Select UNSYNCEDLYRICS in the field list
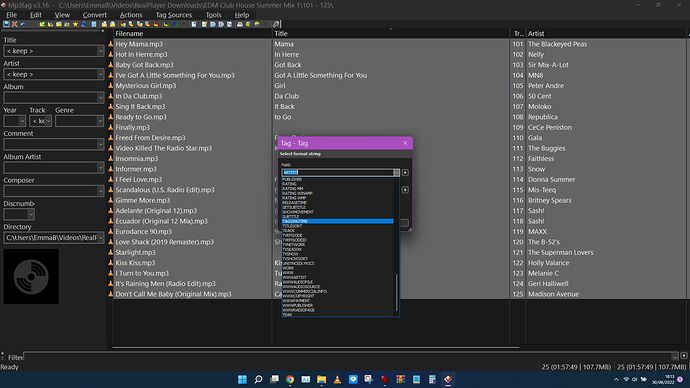The height and width of the screenshot is (388, 690). tap(338, 263)
